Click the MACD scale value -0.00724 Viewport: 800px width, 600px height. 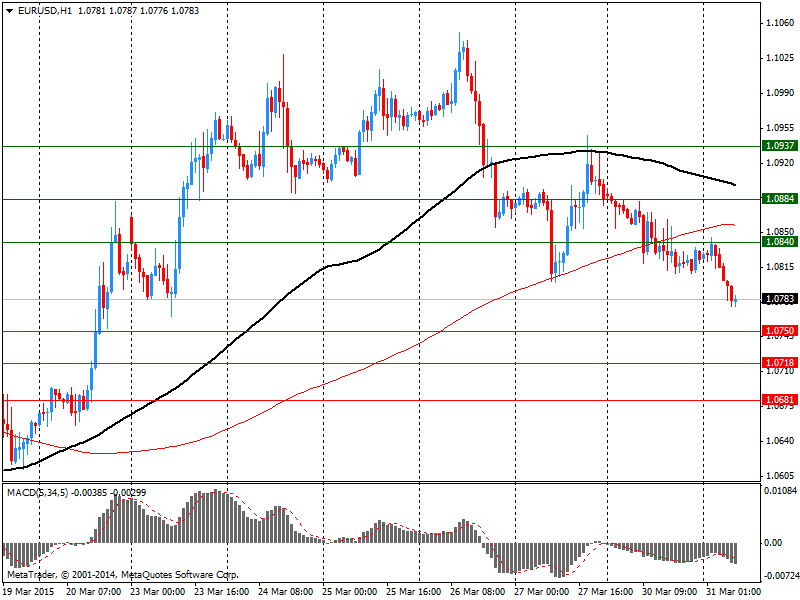point(780,576)
